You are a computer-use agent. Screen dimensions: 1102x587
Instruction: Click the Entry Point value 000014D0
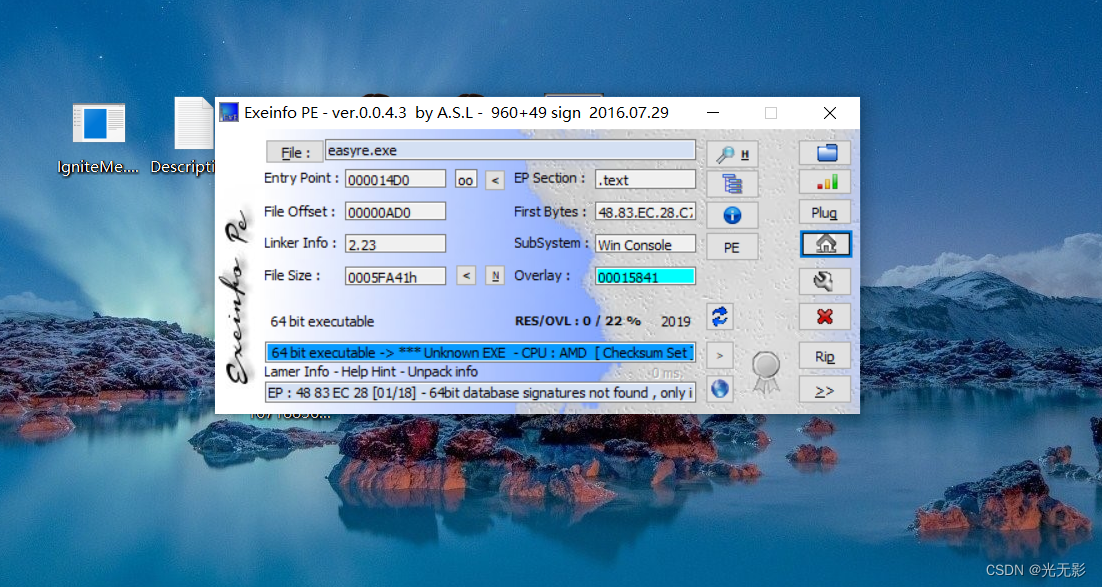[396, 179]
